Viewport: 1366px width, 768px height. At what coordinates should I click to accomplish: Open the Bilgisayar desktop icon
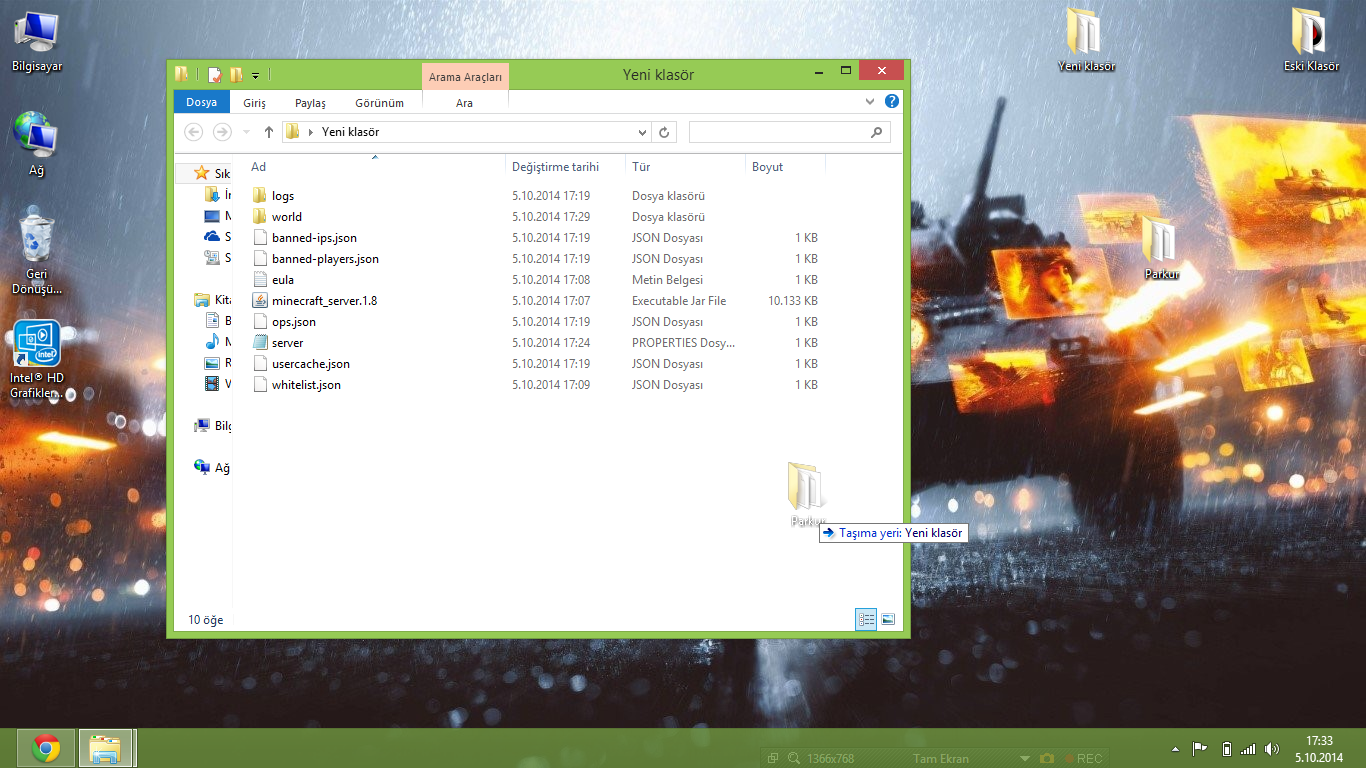coord(37,42)
